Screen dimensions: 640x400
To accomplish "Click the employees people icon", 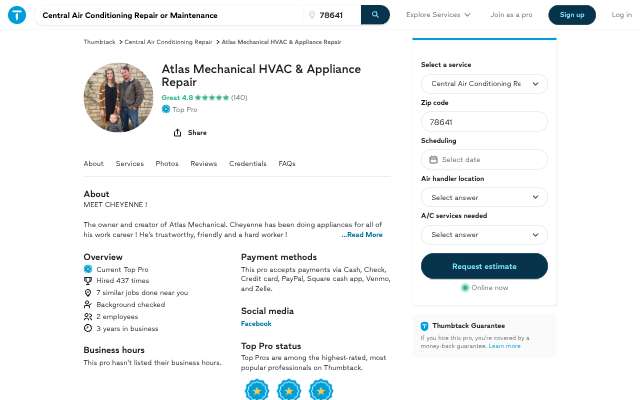I will click(88, 317).
